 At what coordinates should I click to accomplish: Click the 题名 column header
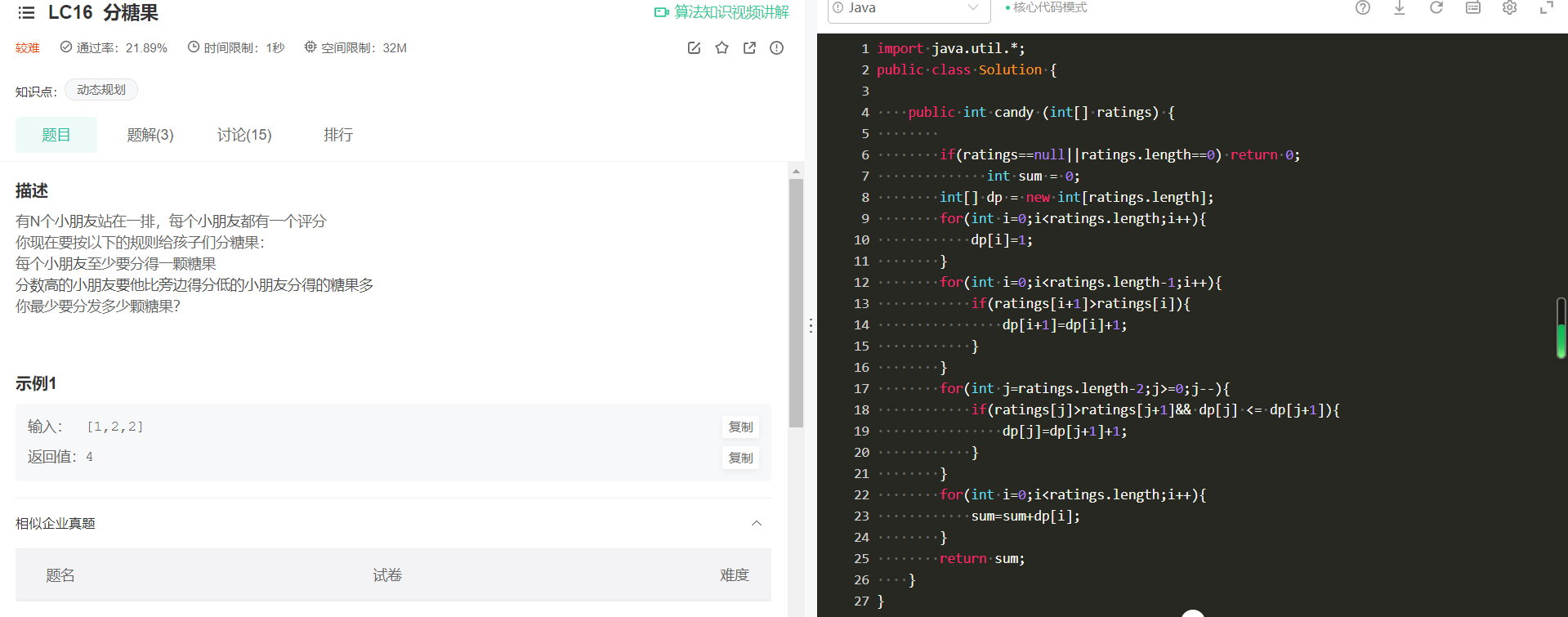coord(60,575)
